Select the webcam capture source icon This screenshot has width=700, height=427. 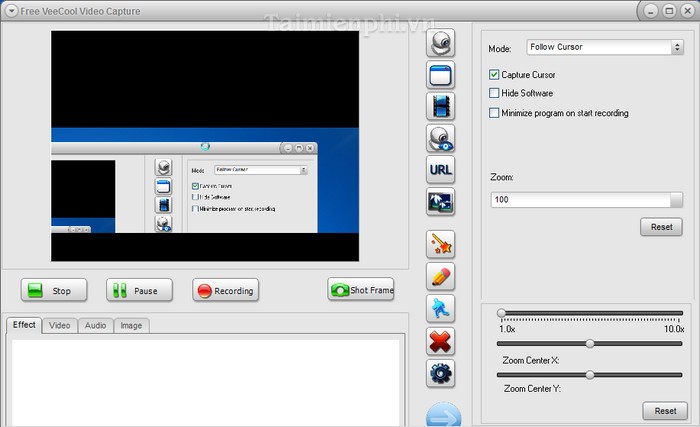pos(440,43)
